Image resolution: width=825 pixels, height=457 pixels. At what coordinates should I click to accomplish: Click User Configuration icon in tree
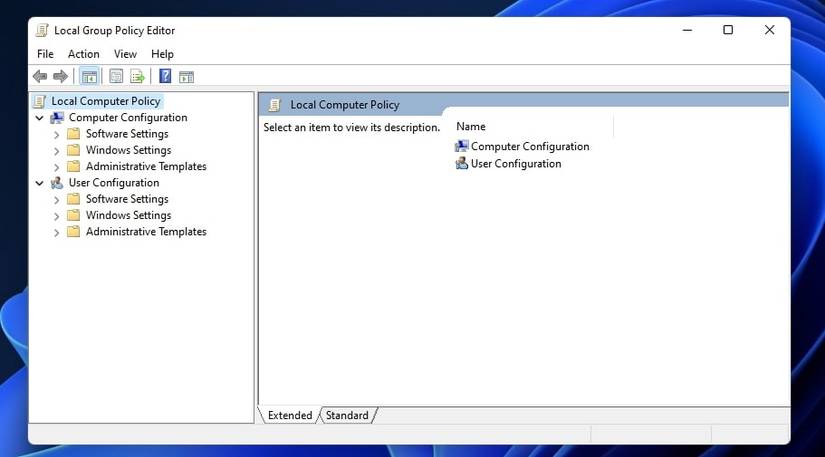[57, 183]
